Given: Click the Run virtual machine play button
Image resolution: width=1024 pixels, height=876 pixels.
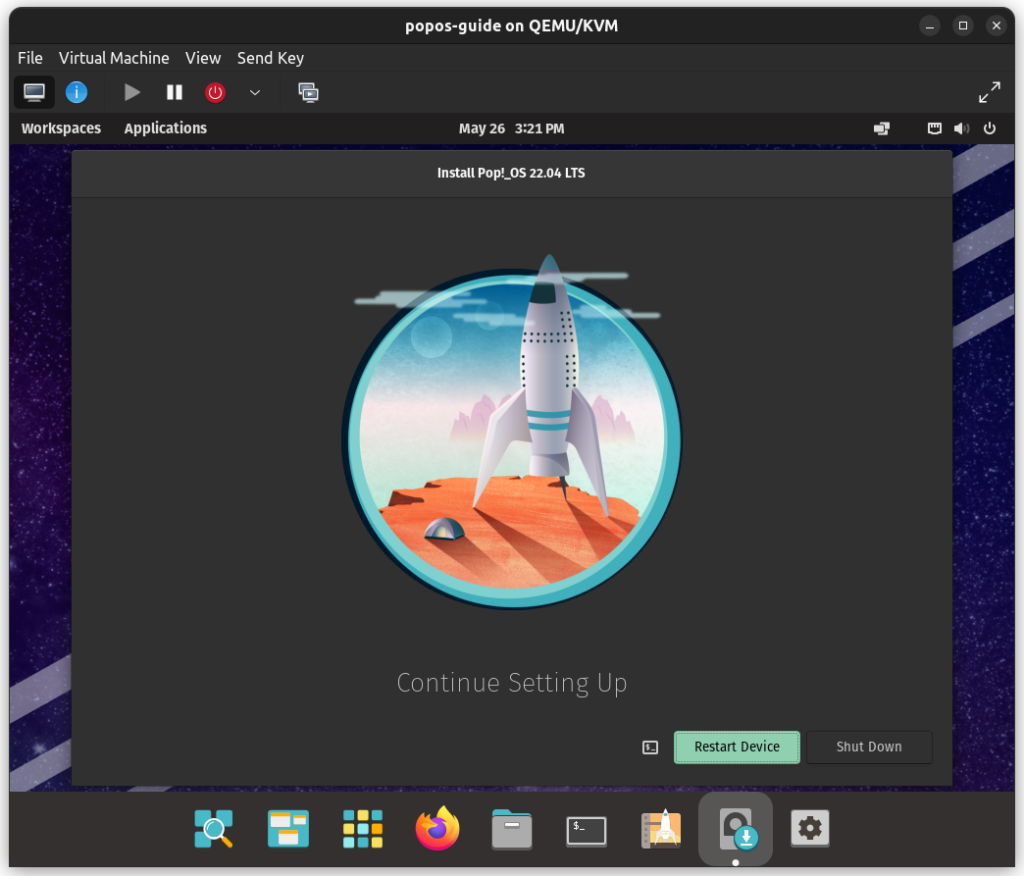Looking at the screenshot, I should [x=132, y=92].
